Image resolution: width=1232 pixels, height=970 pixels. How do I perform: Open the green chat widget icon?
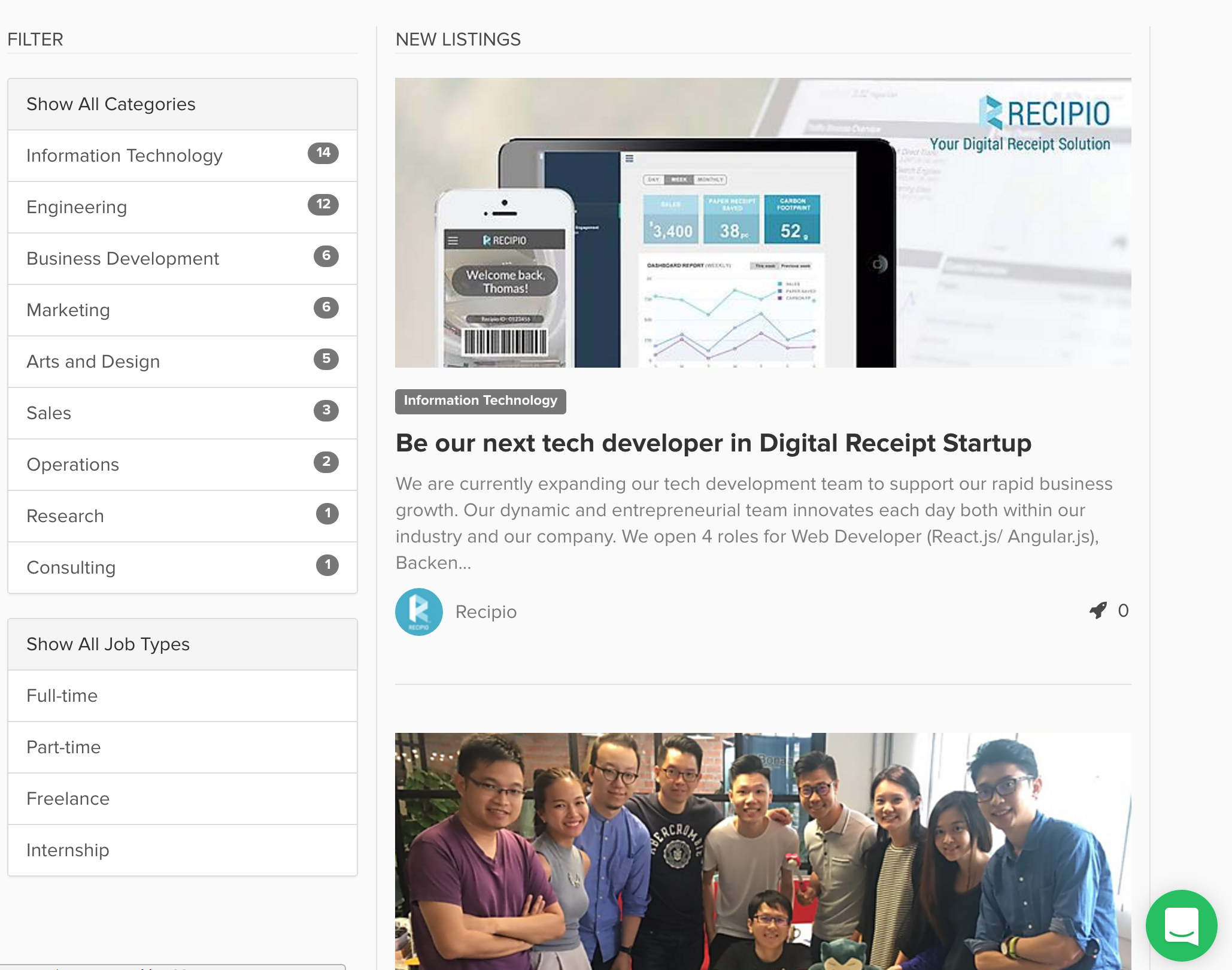(x=1181, y=925)
